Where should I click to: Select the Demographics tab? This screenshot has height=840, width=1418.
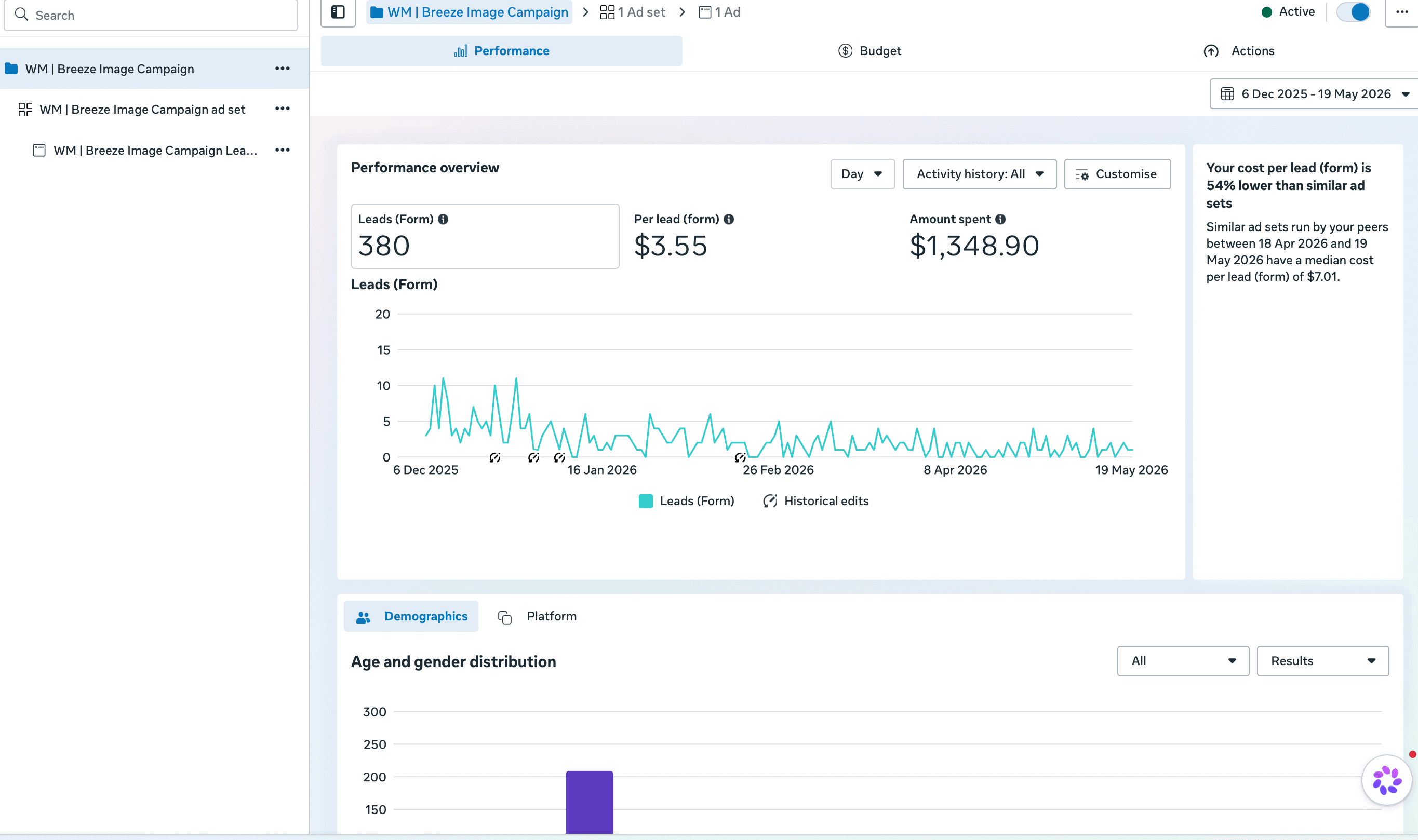(411, 616)
